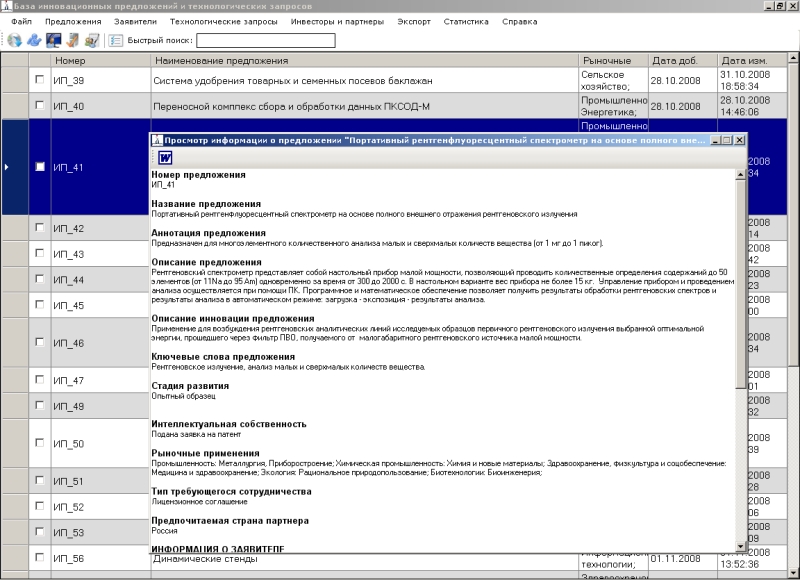Click proposal name 'Система удобрения товарных и семенных посевов баклажан'

(x=293, y=81)
